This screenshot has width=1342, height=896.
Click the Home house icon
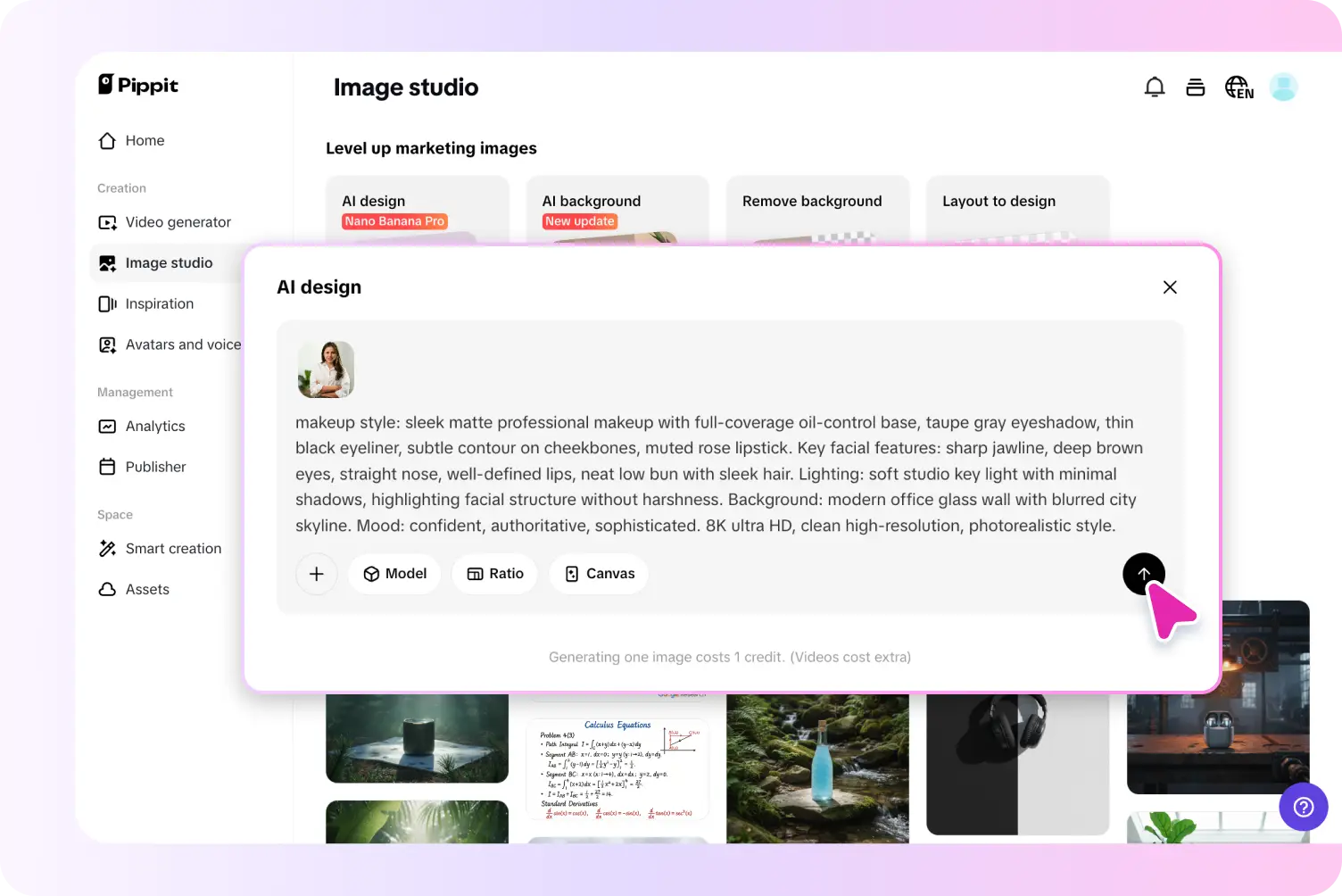pyautogui.click(x=107, y=141)
